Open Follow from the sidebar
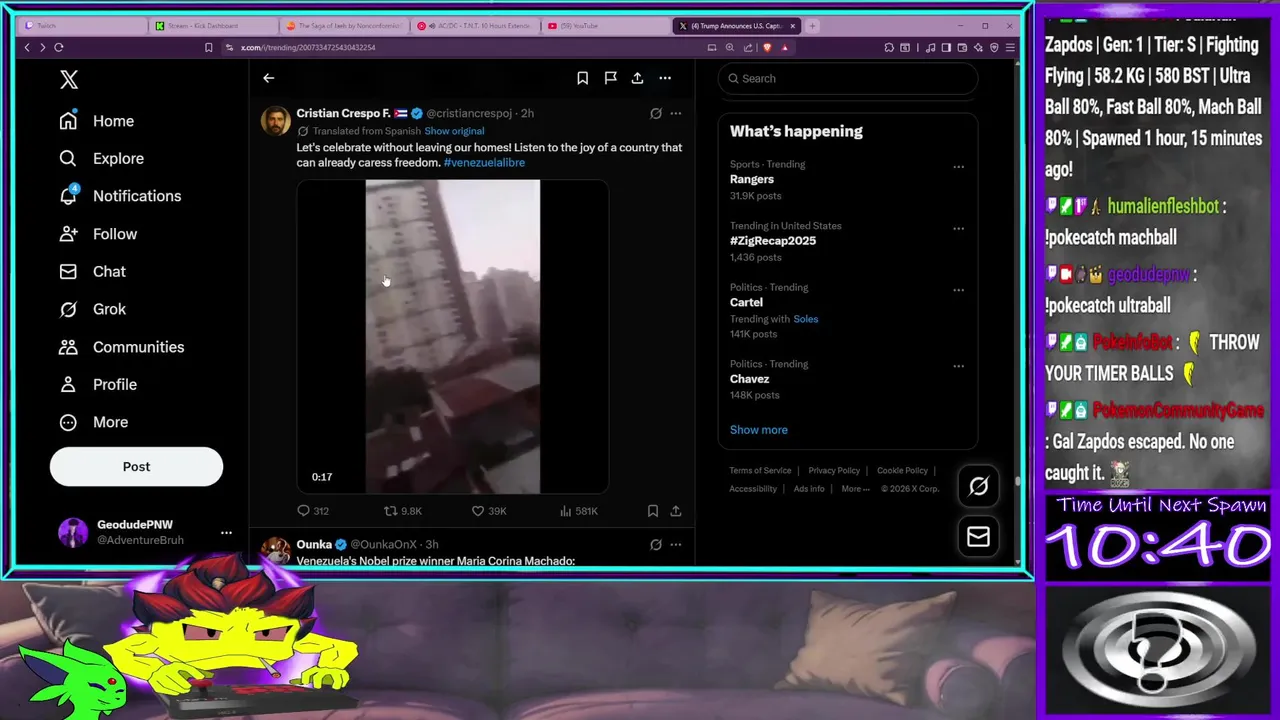 click(97, 234)
